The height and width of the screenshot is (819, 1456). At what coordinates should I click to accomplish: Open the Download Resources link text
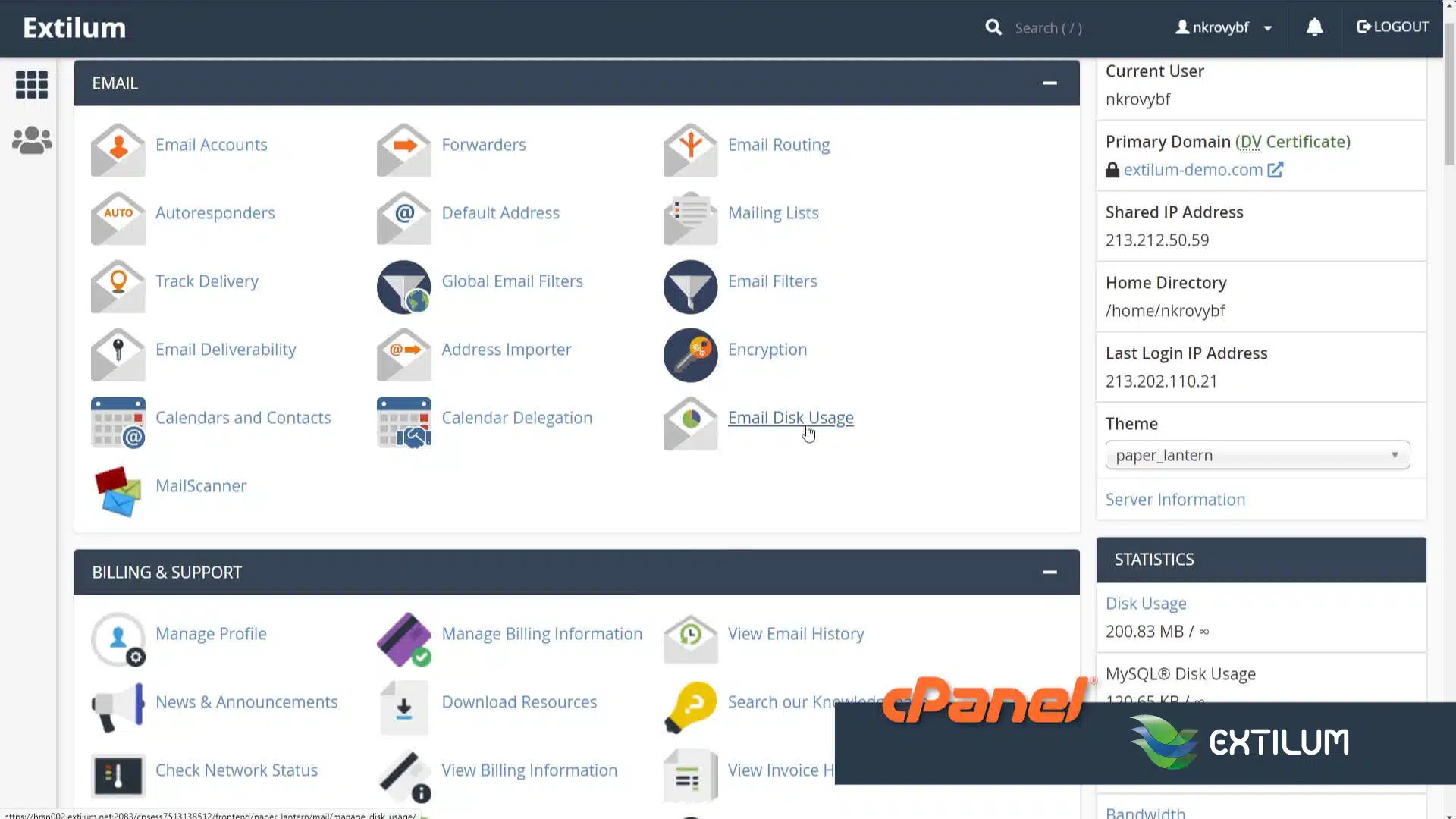click(x=519, y=702)
